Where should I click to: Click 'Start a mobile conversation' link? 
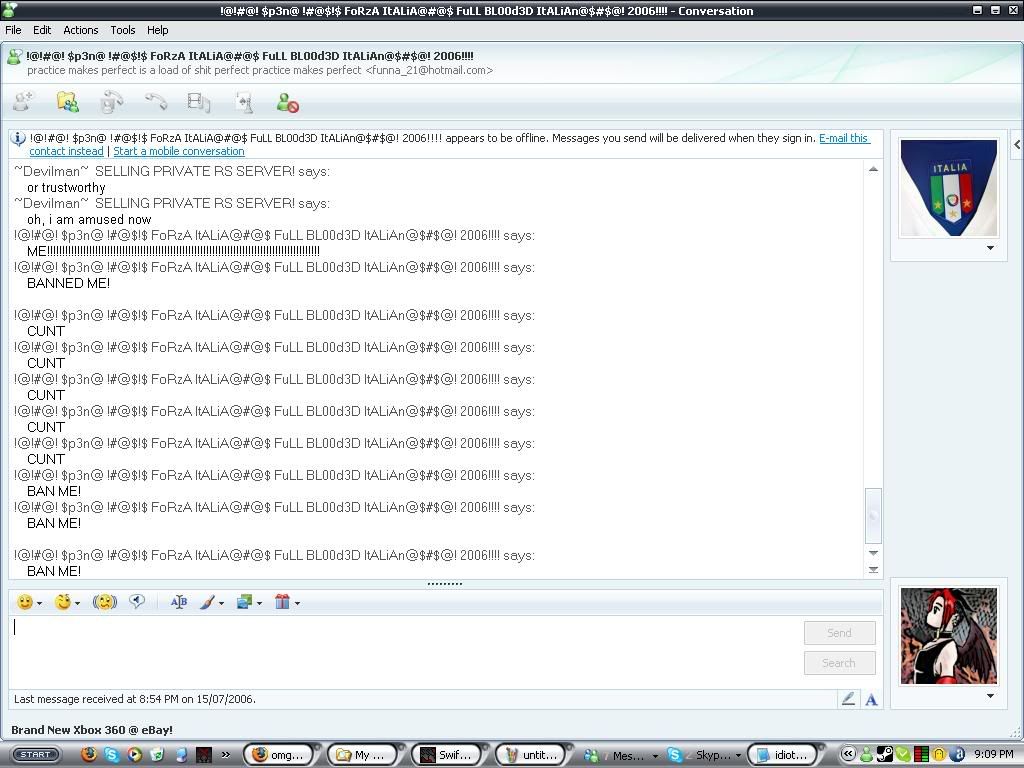pyautogui.click(x=179, y=151)
